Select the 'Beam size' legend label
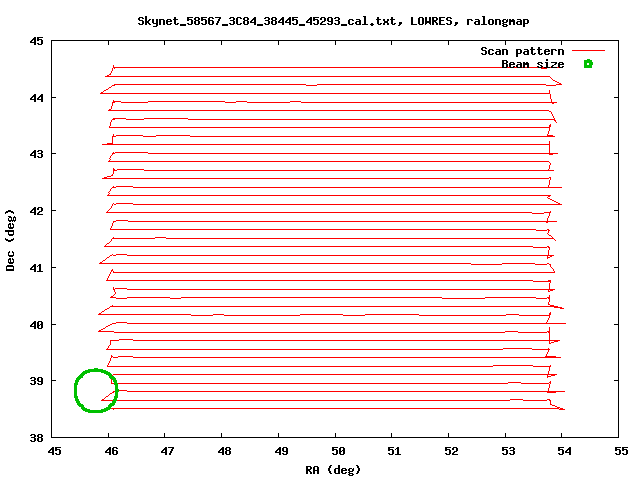Screen dimensions: 640x480 tap(533, 64)
